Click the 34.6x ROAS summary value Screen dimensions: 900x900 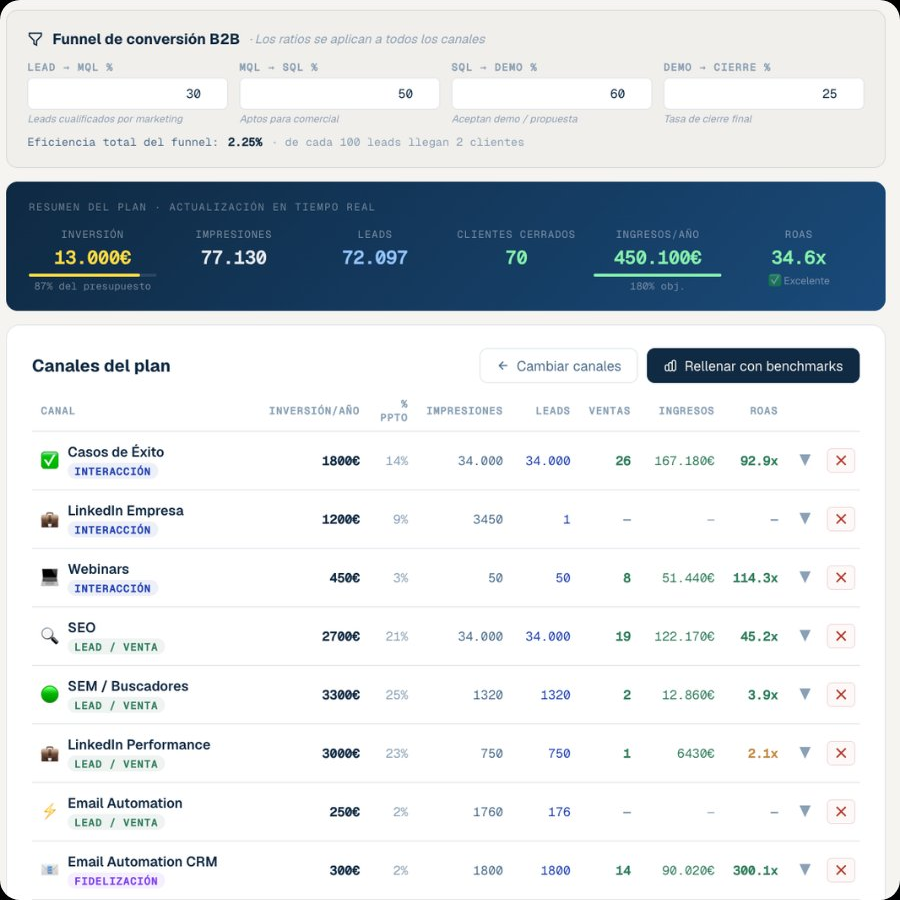(x=798, y=258)
